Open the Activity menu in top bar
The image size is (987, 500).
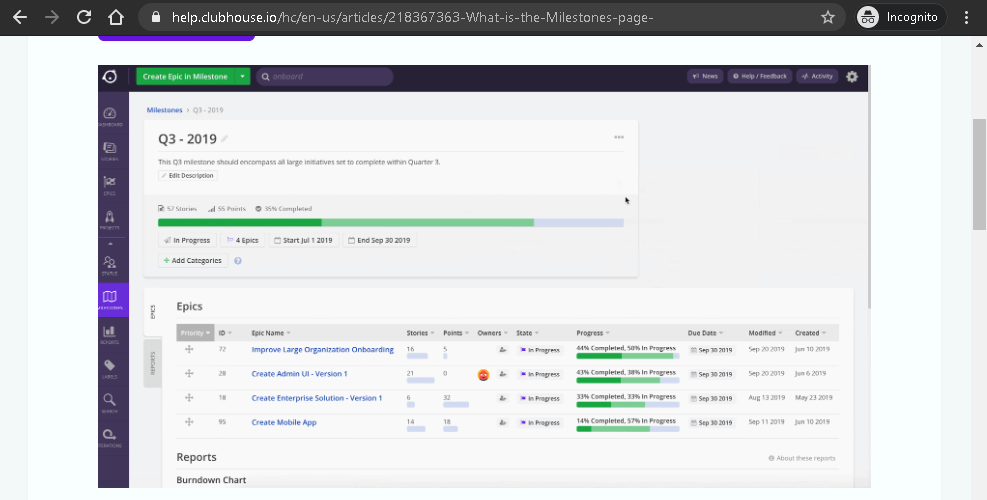coord(817,76)
